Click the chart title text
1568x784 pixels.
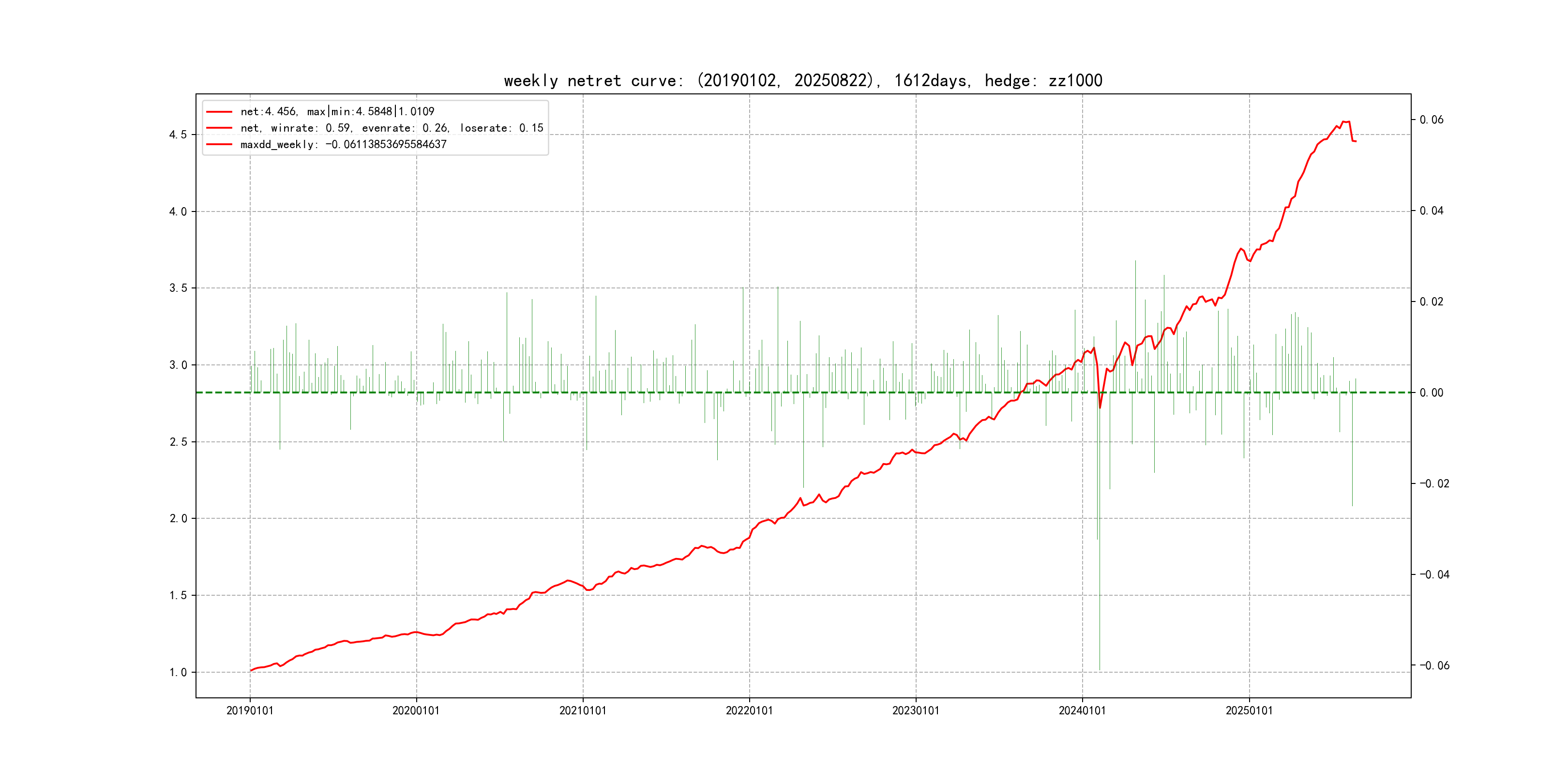pyautogui.click(x=803, y=80)
